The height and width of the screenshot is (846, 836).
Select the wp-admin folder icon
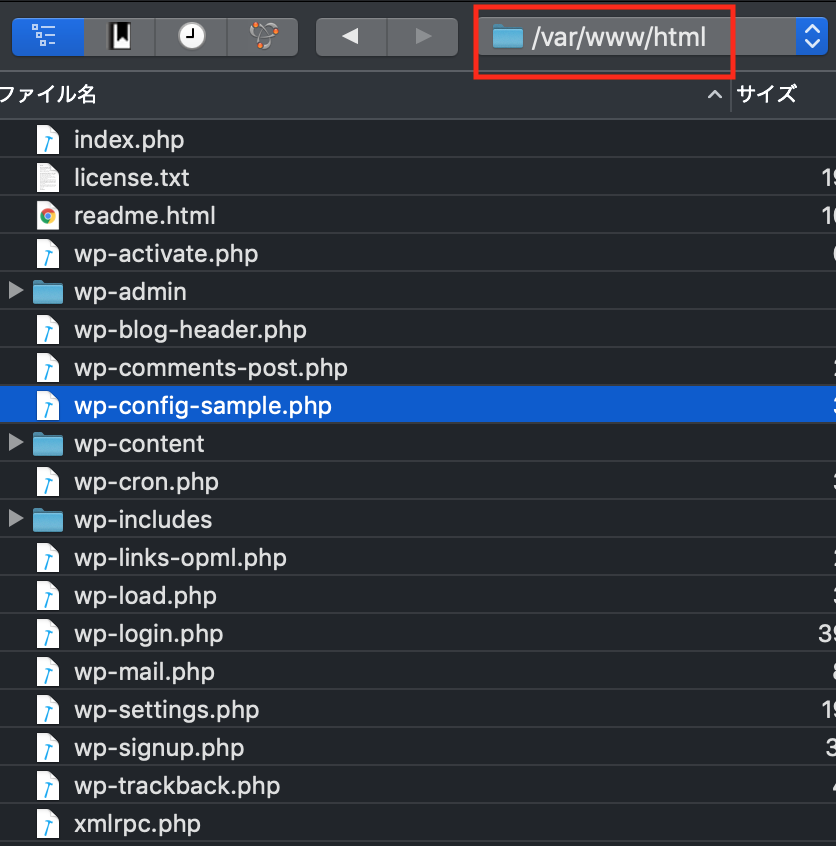click(47, 292)
